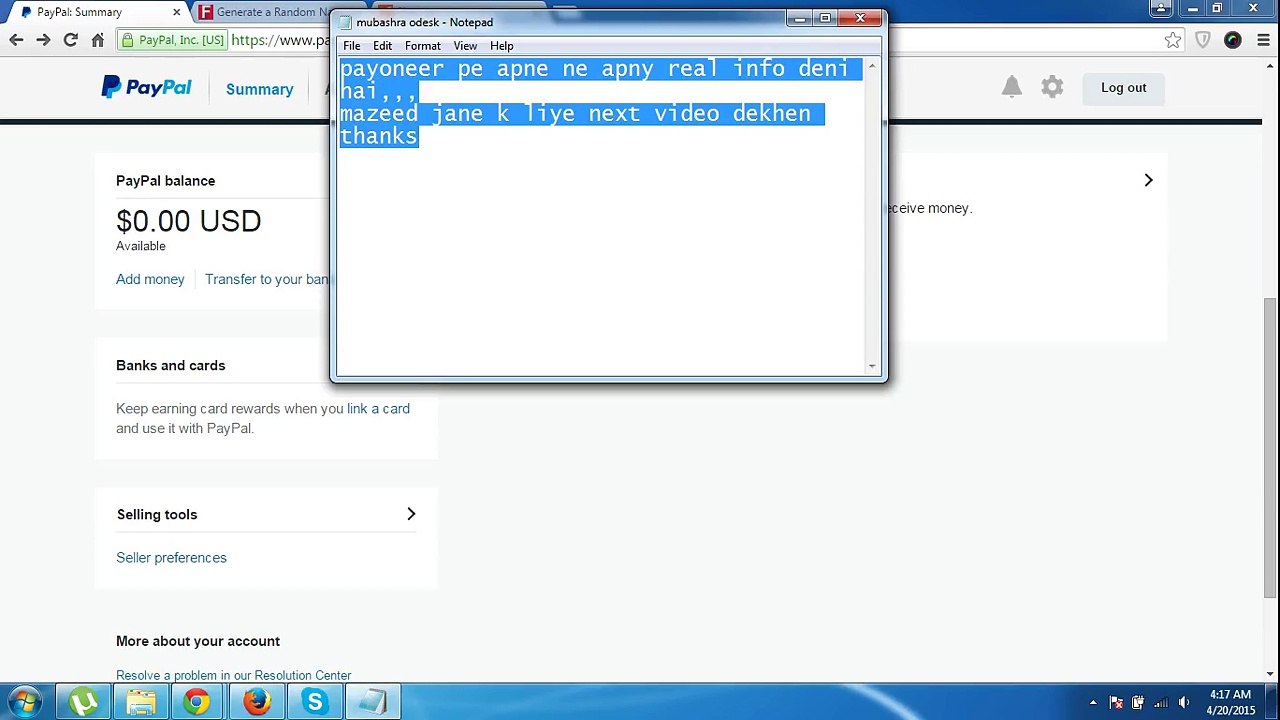Check the power battery tray icon
Viewport: 1280px width, 720px height.
pos(1138,702)
